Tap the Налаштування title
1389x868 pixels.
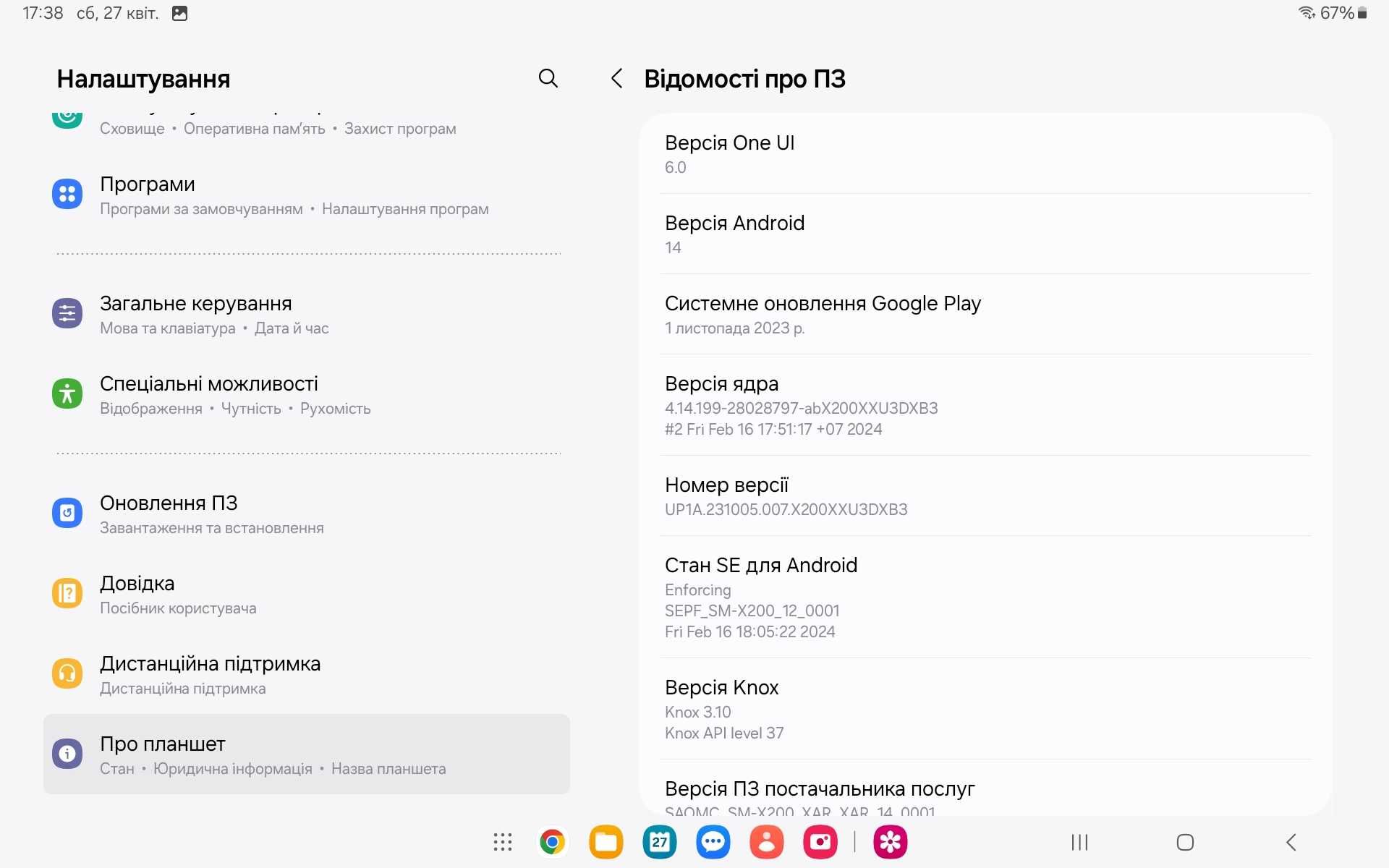pyautogui.click(x=143, y=79)
